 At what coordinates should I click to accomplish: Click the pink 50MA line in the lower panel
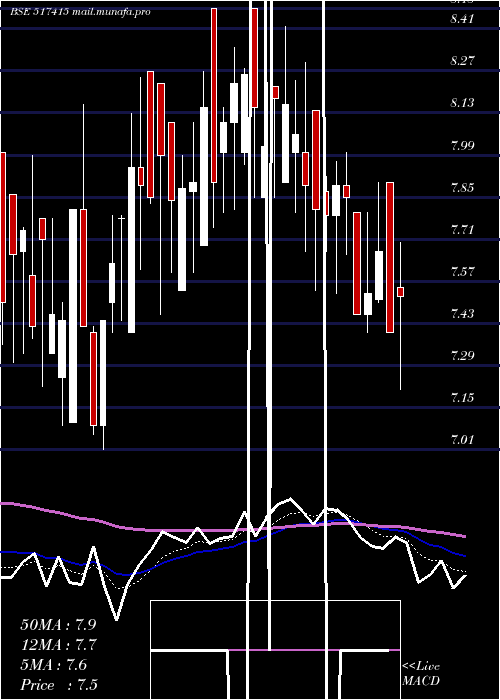[x=232, y=529]
